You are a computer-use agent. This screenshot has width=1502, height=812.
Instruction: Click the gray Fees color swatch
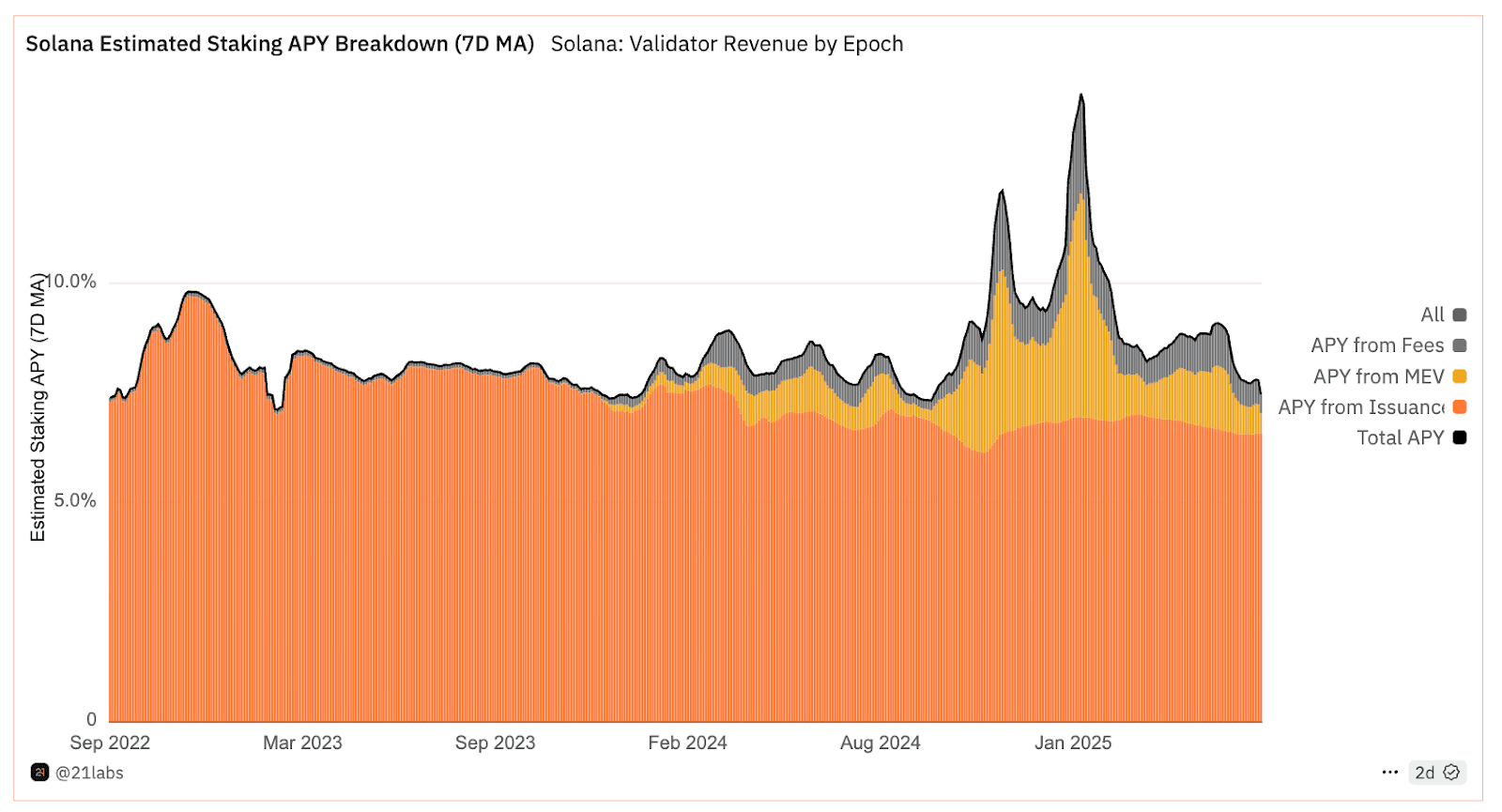[x=1460, y=345]
